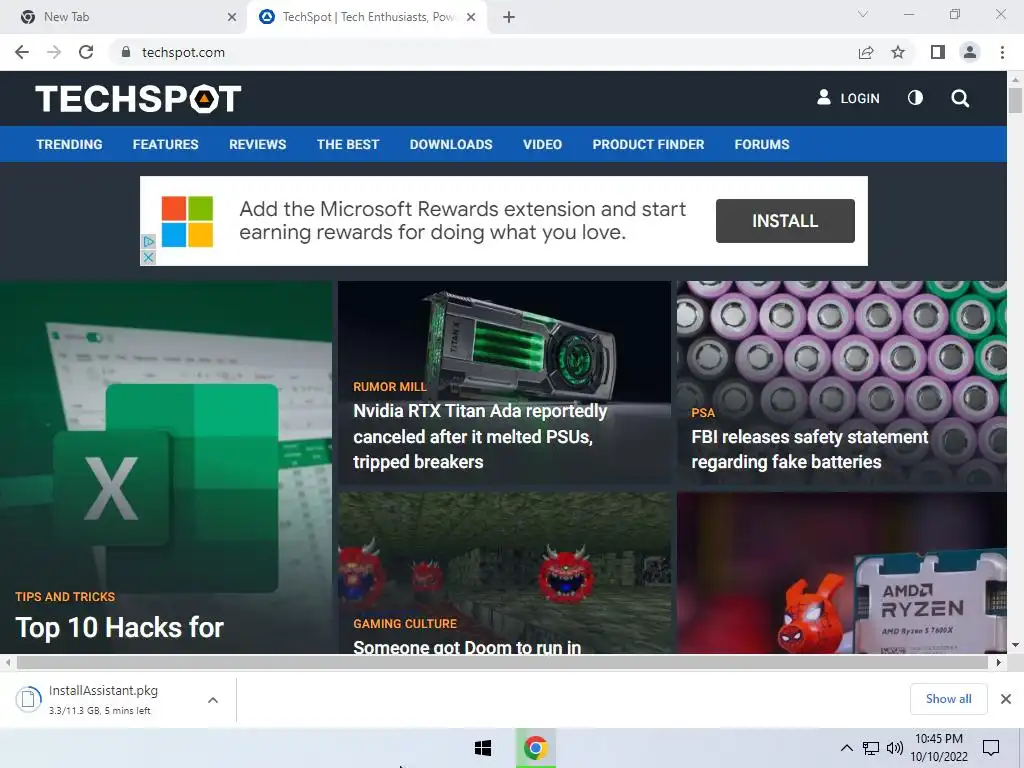Open the REVIEWS section
Screen dimensions: 1024x768
tap(257, 144)
